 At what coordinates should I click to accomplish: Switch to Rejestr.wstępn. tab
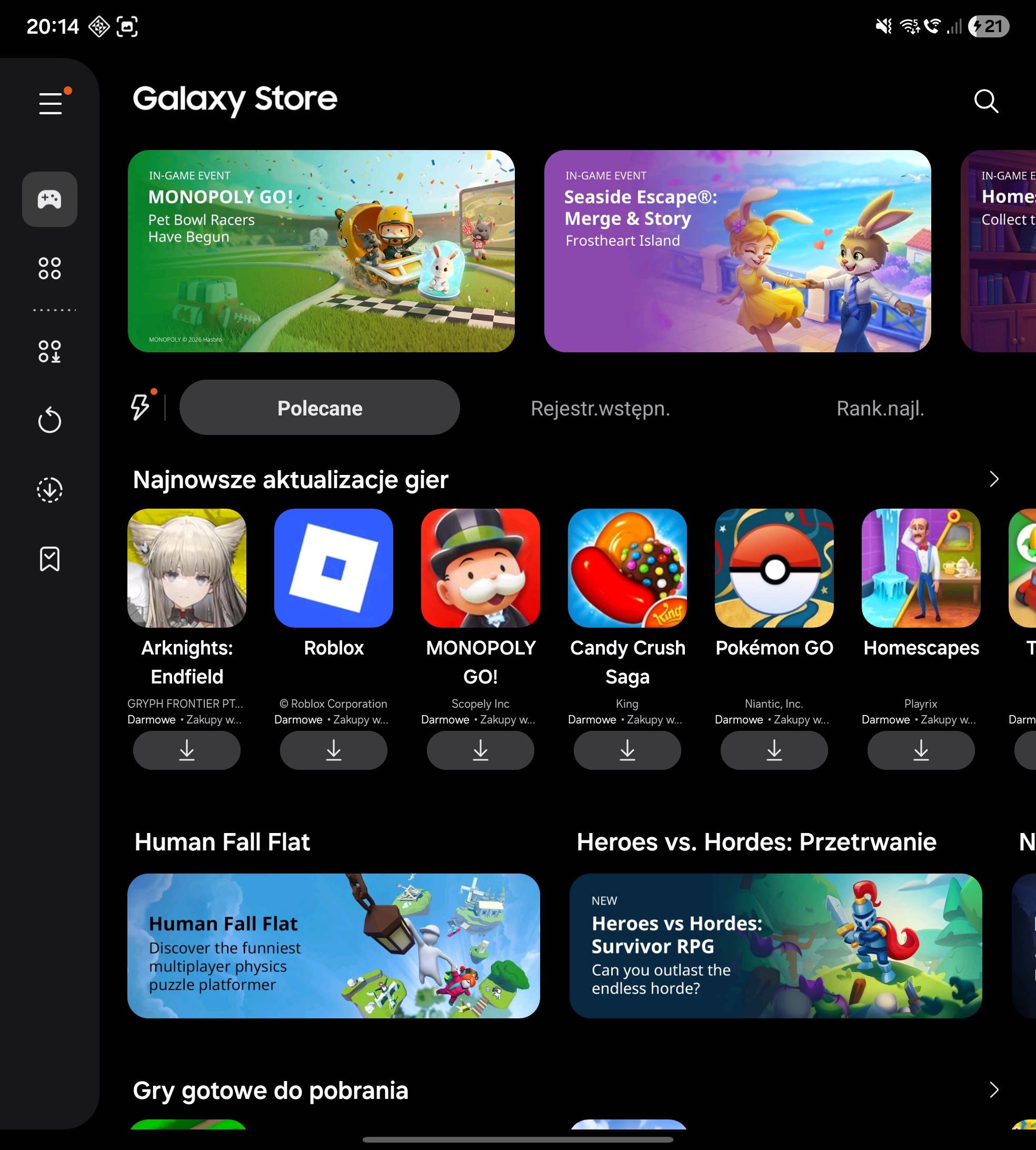600,408
